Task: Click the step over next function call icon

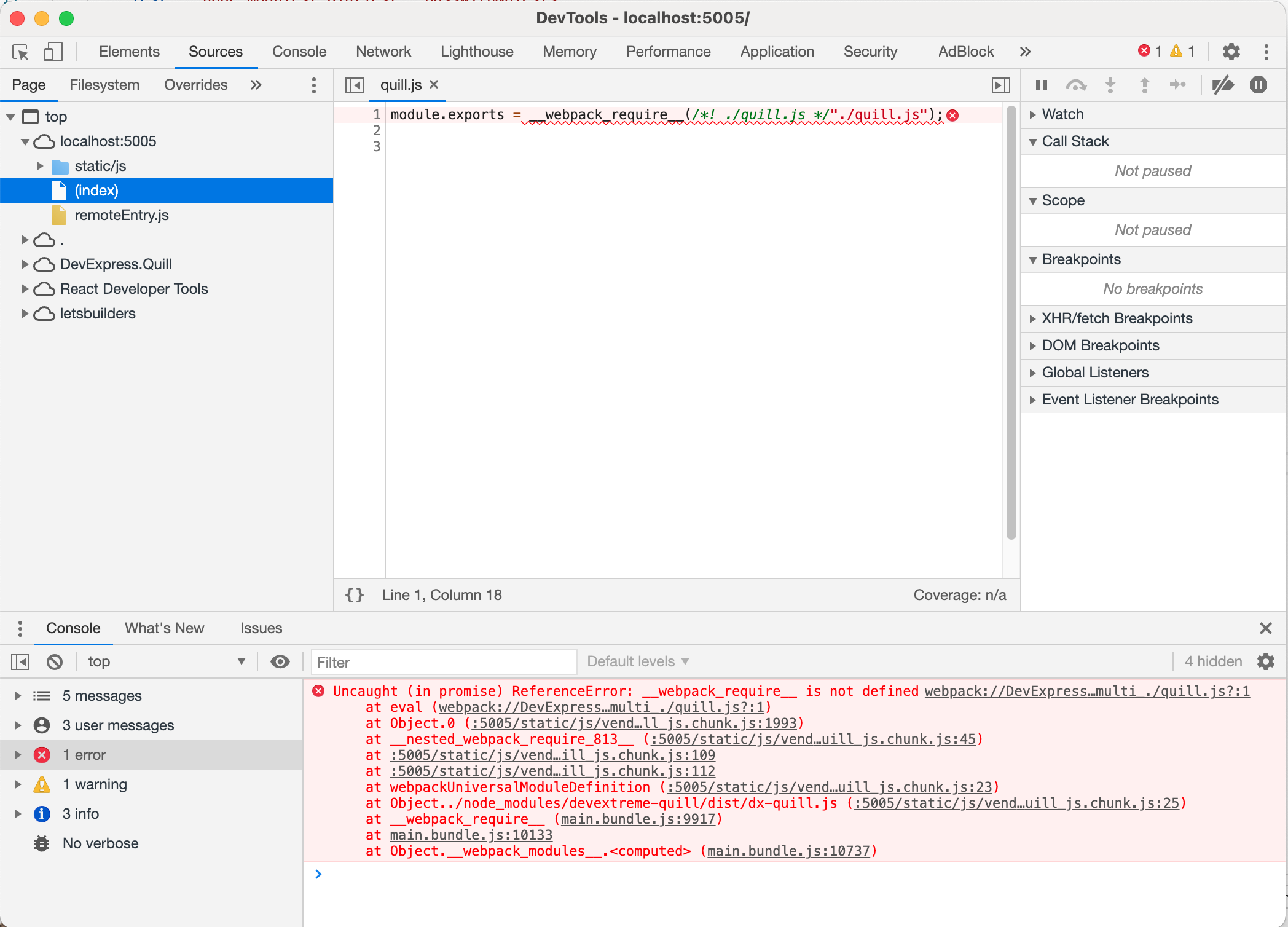Action: click(x=1077, y=85)
